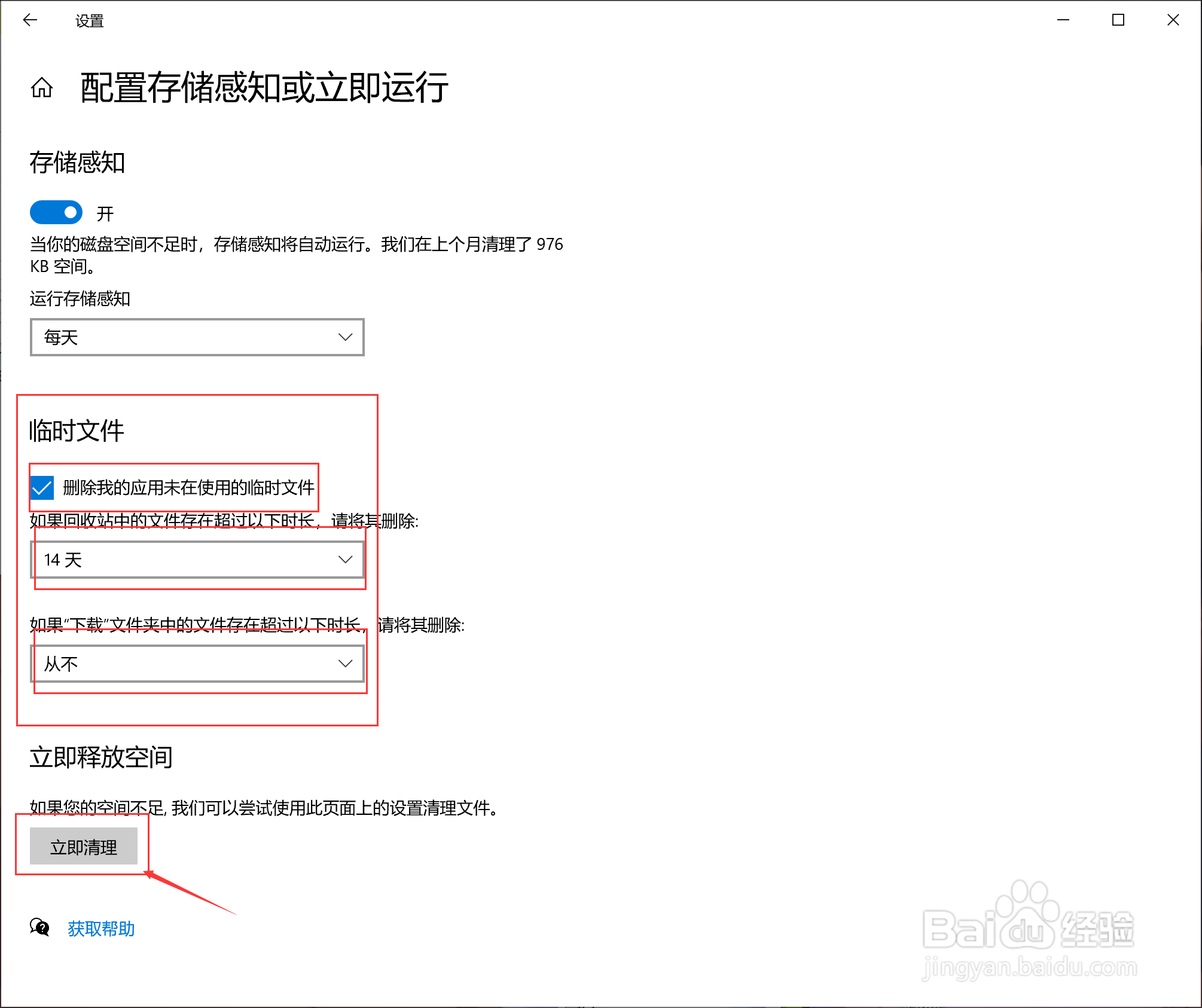Close the Settings window
The height and width of the screenshot is (1008, 1202).
coord(1173,20)
